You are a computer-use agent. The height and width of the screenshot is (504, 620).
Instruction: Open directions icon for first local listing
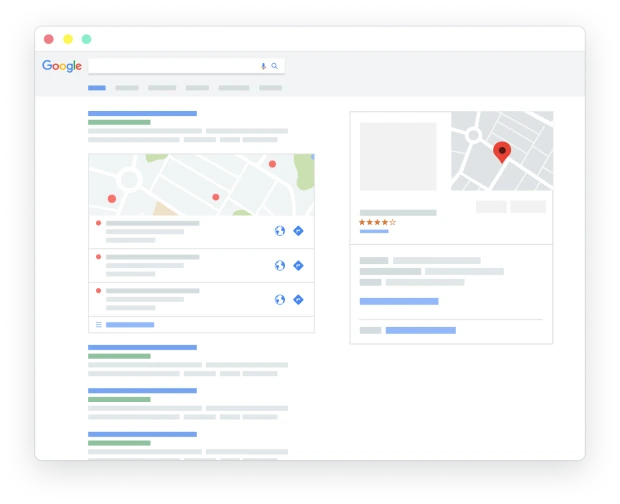299,231
